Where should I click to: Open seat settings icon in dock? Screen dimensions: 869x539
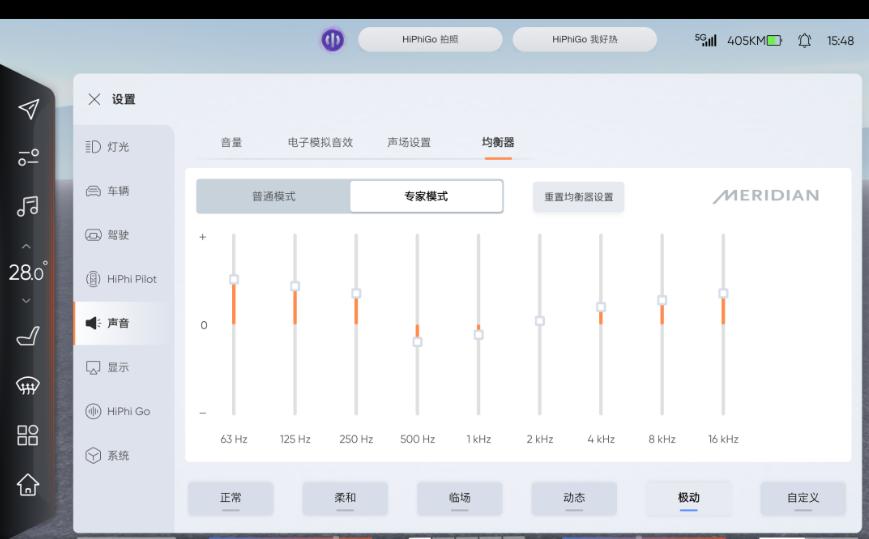(x=28, y=336)
